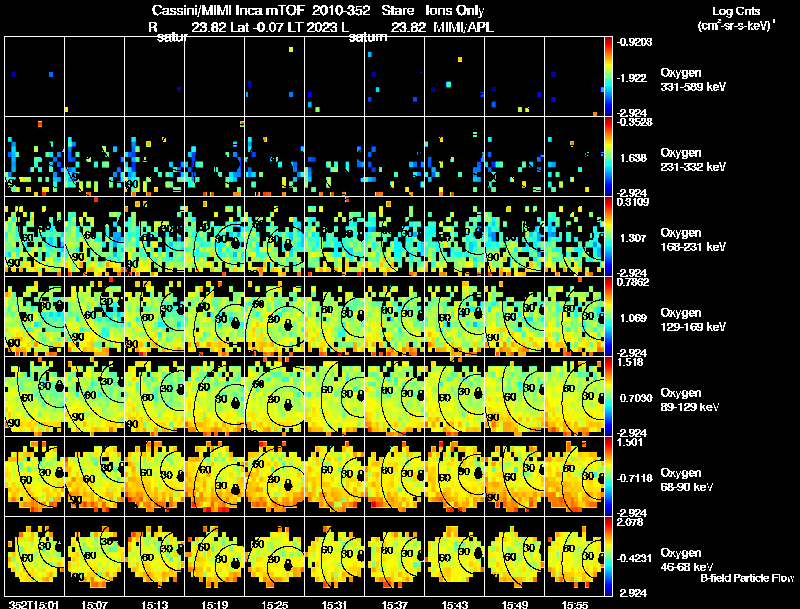This screenshot has height=609, width=800.
Task: Click the color bar beside 89-129 keV row
Action: (x=608, y=396)
